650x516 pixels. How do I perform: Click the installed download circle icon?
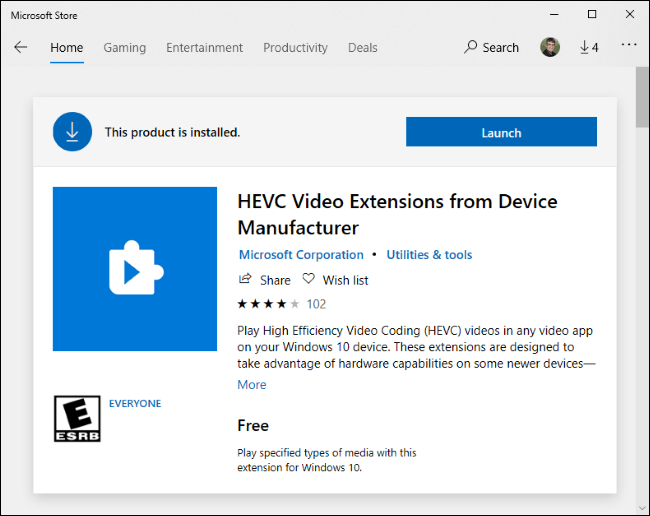[x=73, y=132]
